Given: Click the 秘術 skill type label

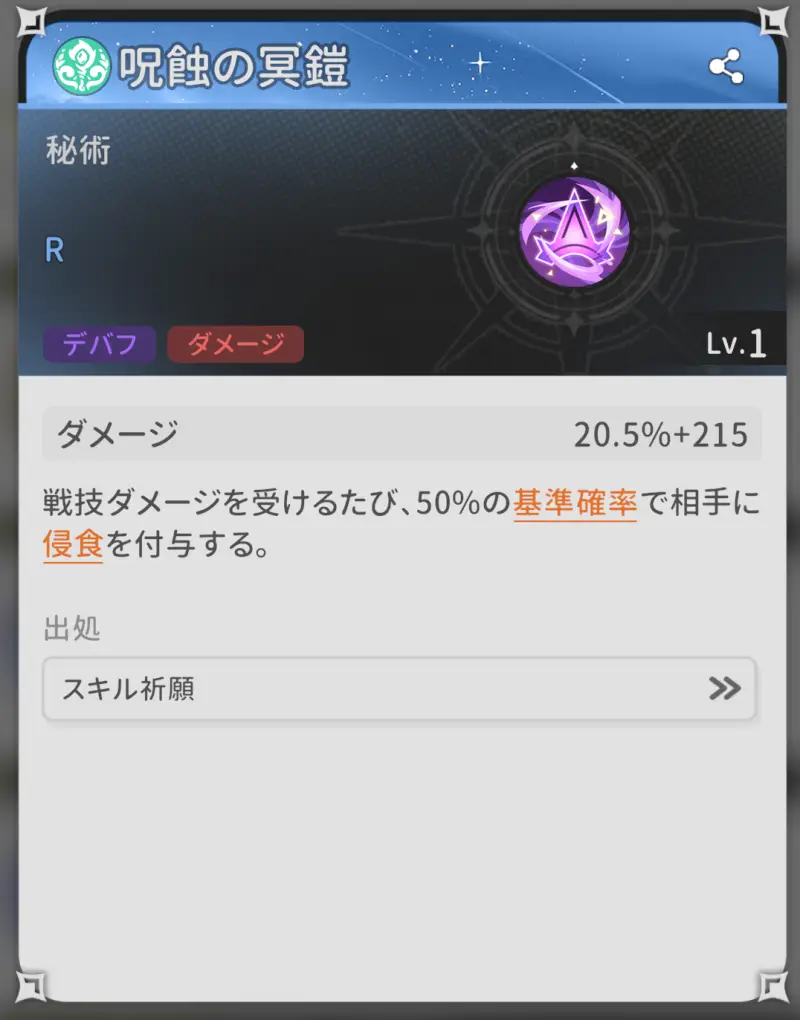Looking at the screenshot, I should pyautogui.click(x=78, y=150).
